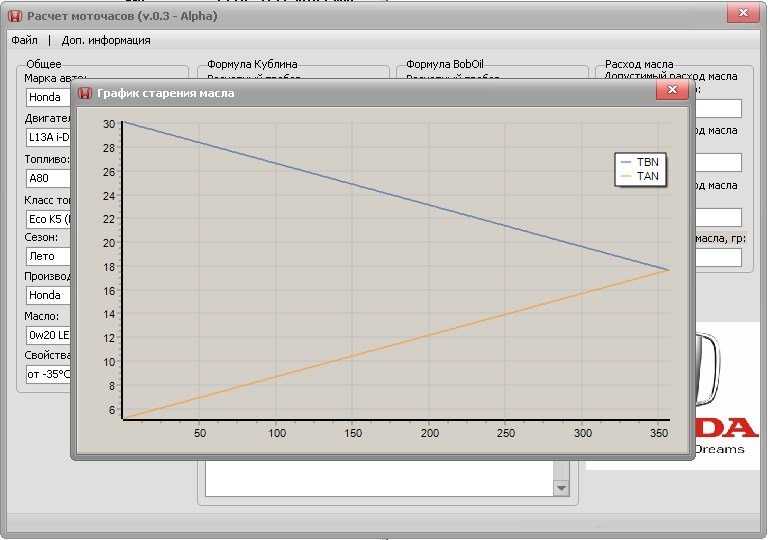Click the Honda logo image
Screen dimensions: 770x540
coord(727,395)
